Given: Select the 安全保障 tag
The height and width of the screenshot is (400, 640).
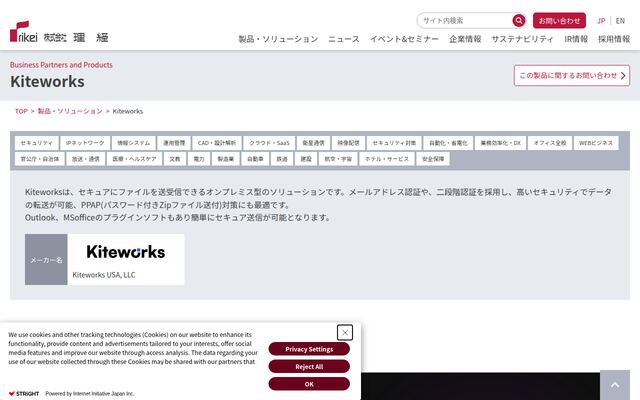Looking at the screenshot, I should tap(433, 159).
